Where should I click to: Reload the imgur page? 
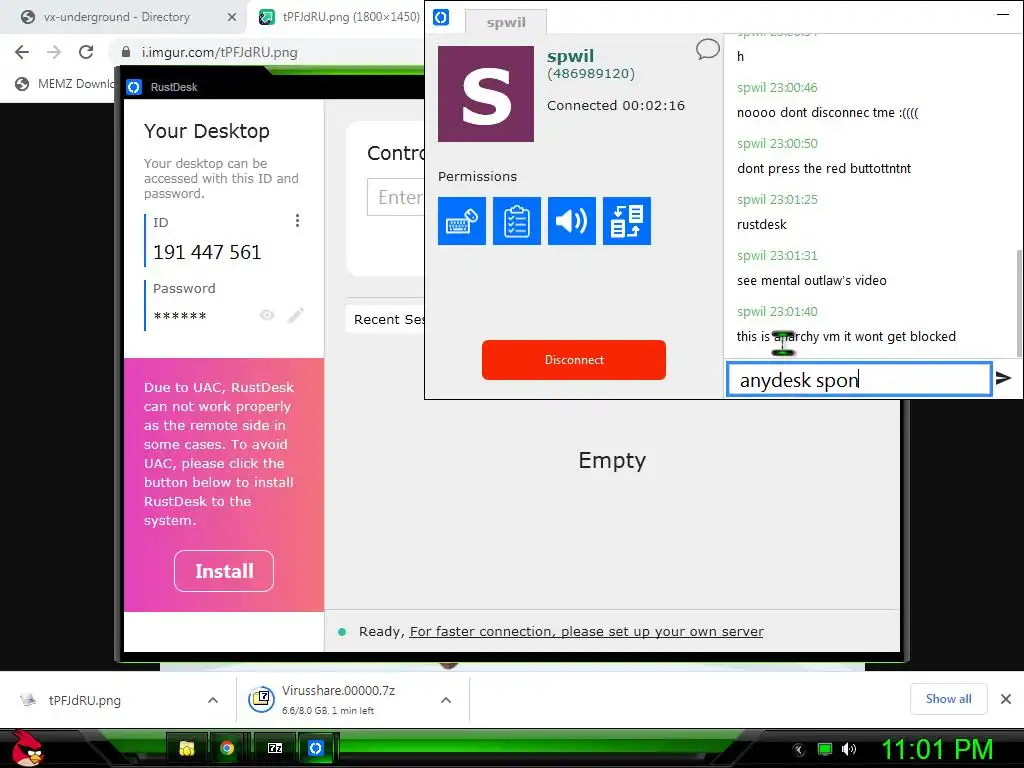pos(86,52)
